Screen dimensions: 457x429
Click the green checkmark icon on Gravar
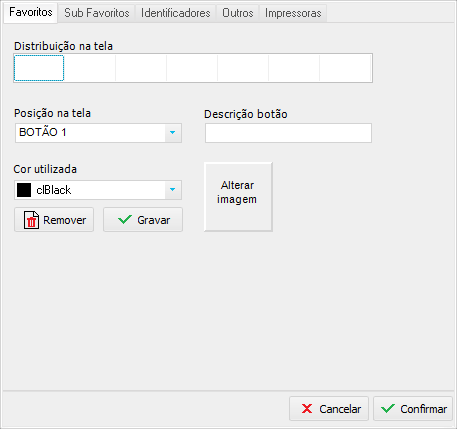pyautogui.click(x=125, y=220)
